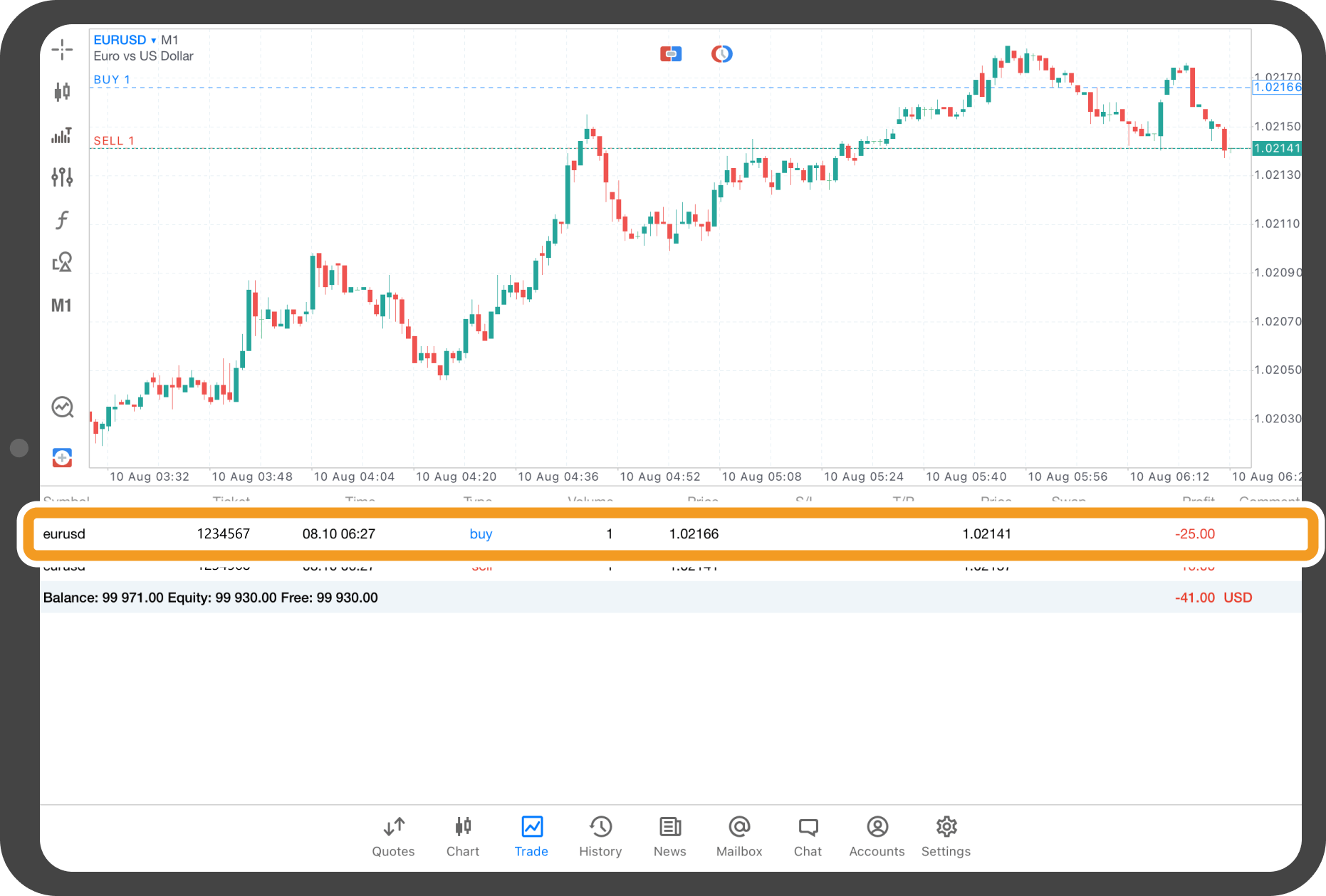Image resolution: width=1326 pixels, height=896 pixels.
Task: Select the crosshair tool in the sidebar
Action: click(62, 49)
